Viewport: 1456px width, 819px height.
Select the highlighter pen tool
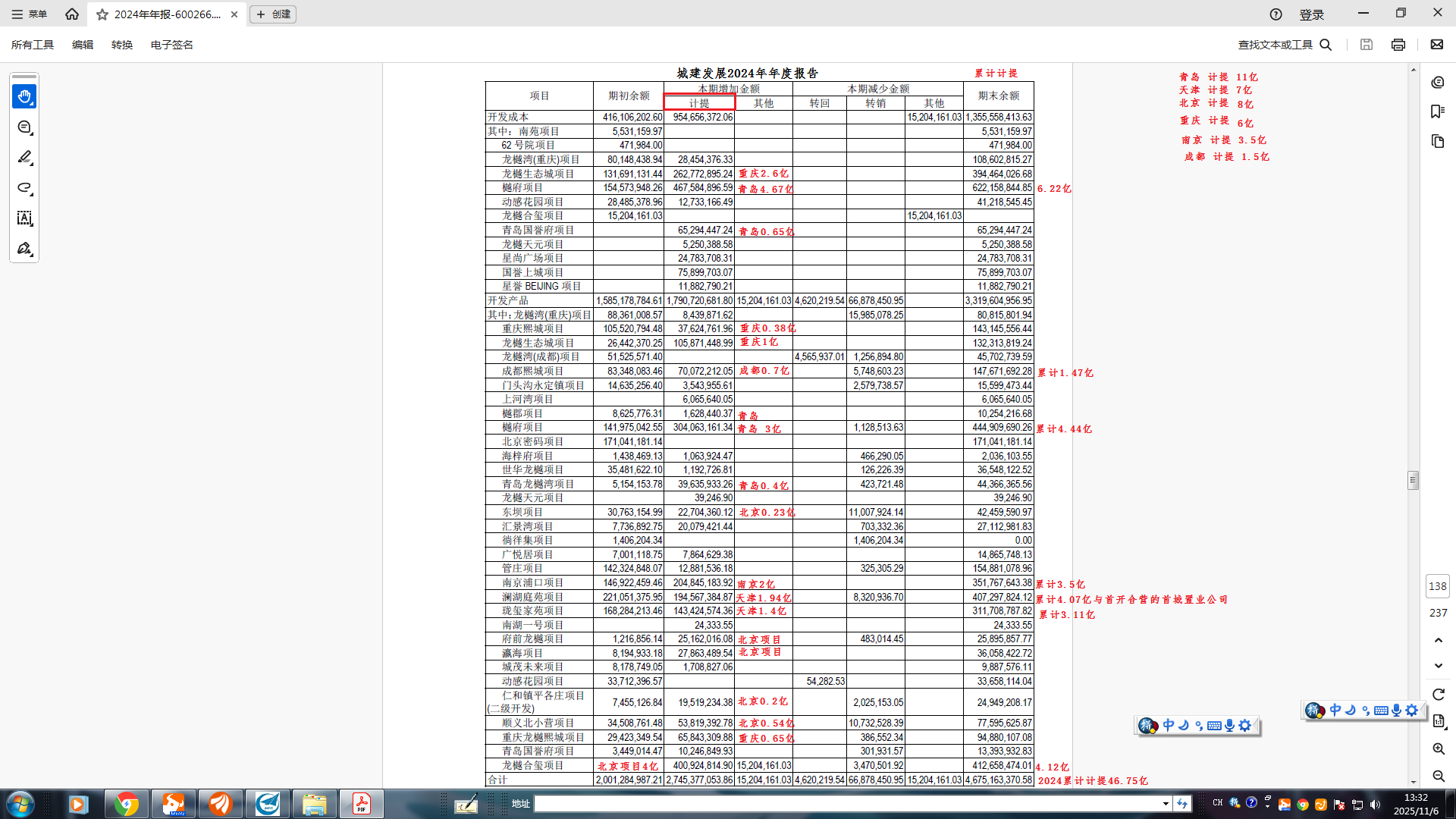(24, 158)
